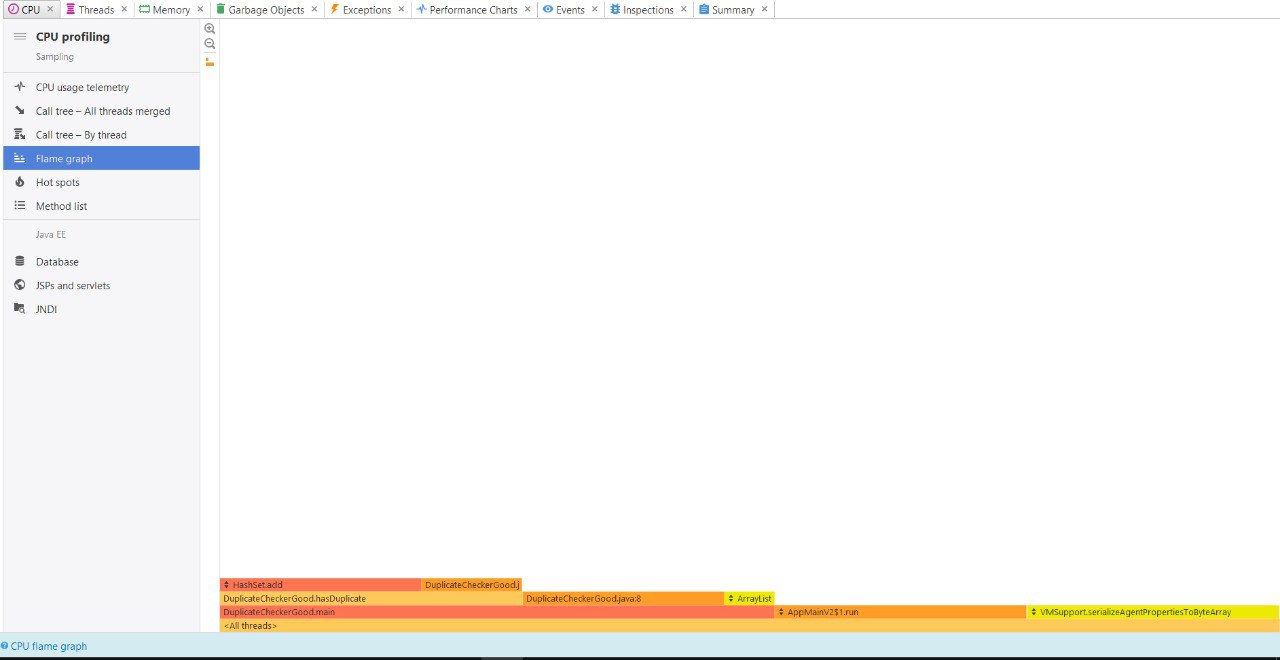The width and height of the screenshot is (1280, 660).
Task: Click the Database cylinder icon
Action: point(19,261)
